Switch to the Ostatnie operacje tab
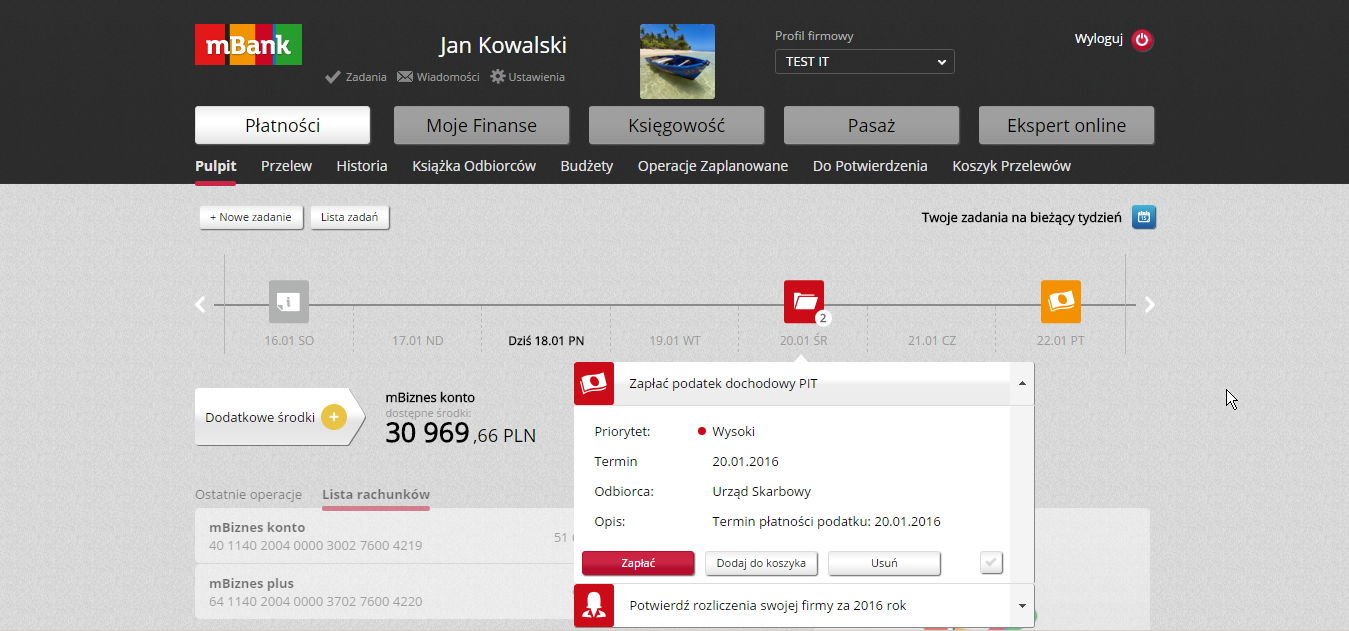The image size is (1349, 631). [x=248, y=495]
